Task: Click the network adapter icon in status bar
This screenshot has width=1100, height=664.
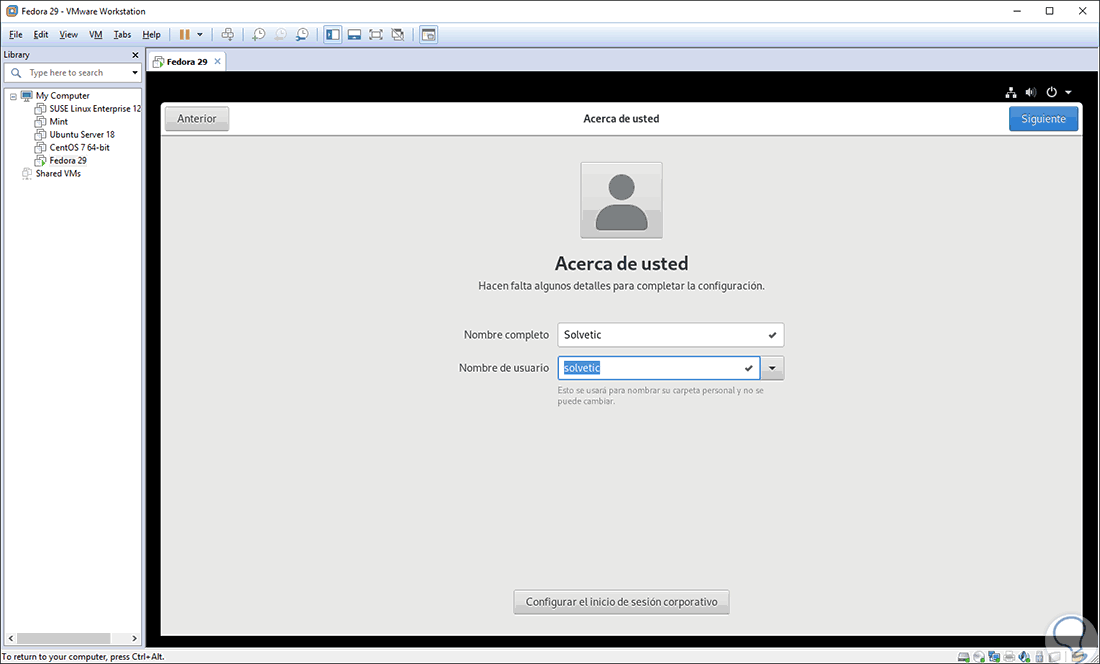Action: tap(994, 657)
